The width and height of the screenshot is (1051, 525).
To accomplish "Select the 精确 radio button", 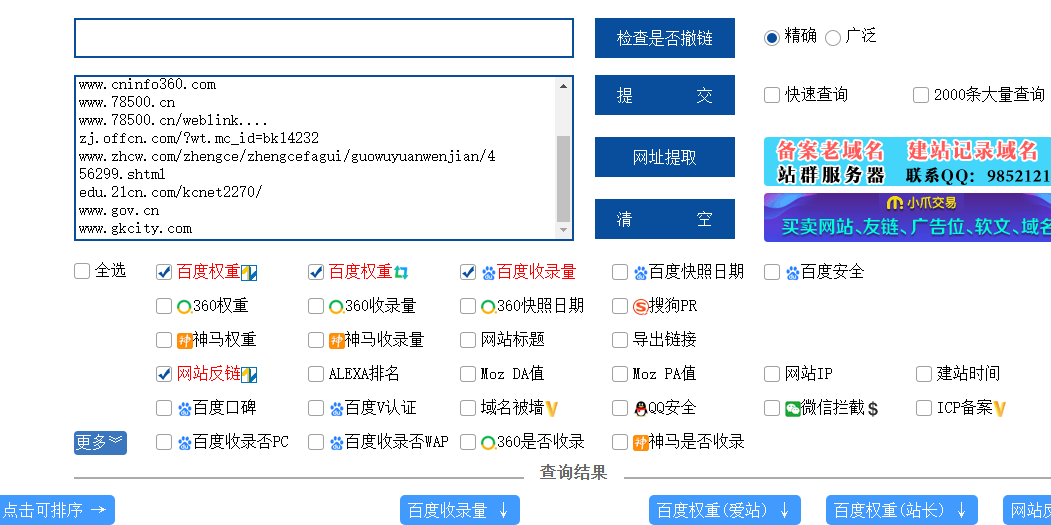I will pyautogui.click(x=771, y=38).
